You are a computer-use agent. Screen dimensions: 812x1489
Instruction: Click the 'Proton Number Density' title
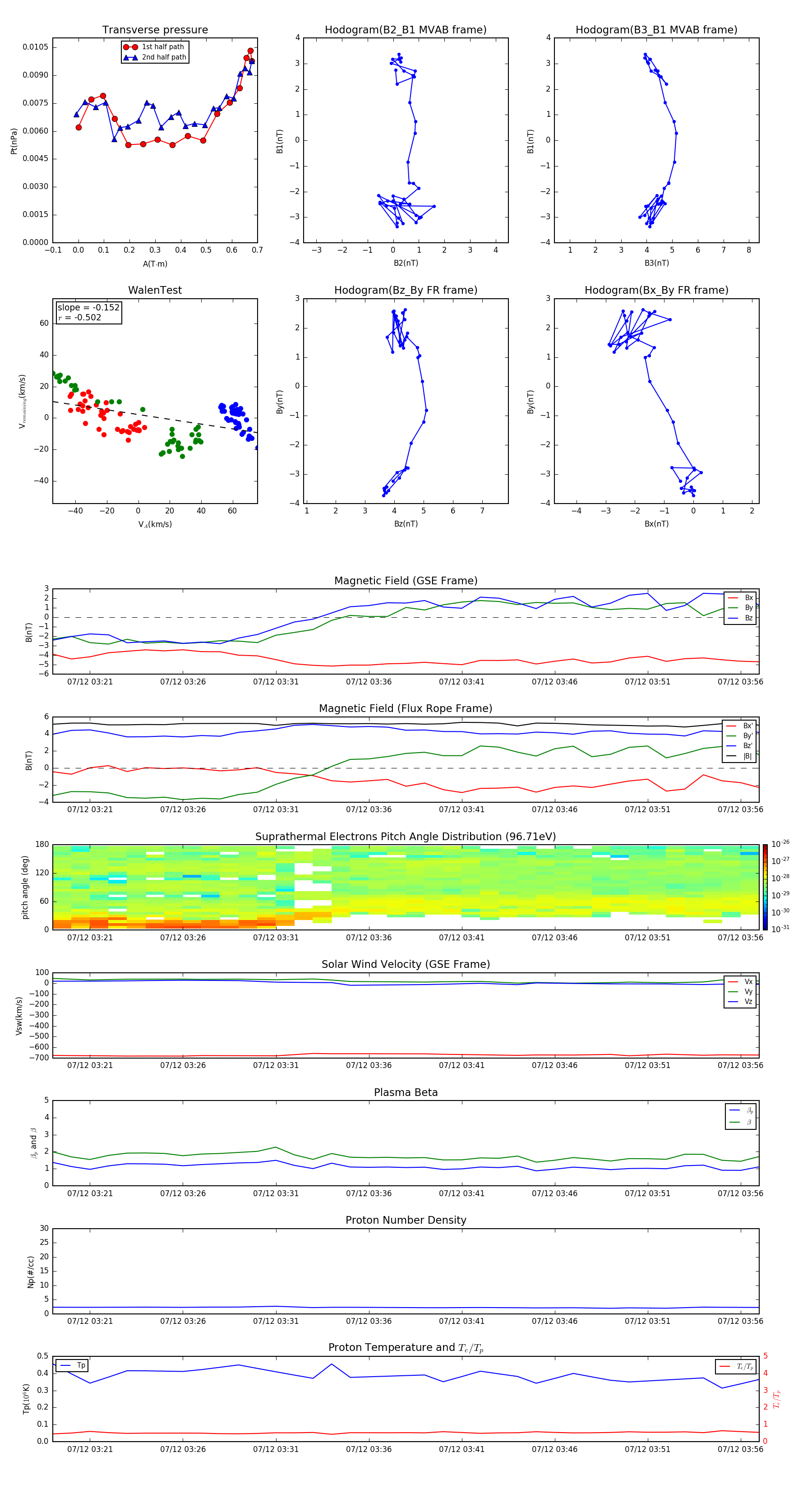(406, 1220)
